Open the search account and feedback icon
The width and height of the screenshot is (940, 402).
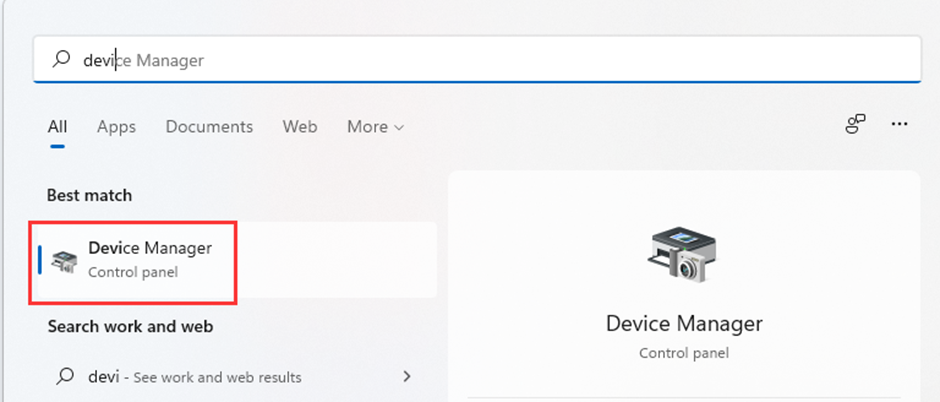(x=855, y=125)
